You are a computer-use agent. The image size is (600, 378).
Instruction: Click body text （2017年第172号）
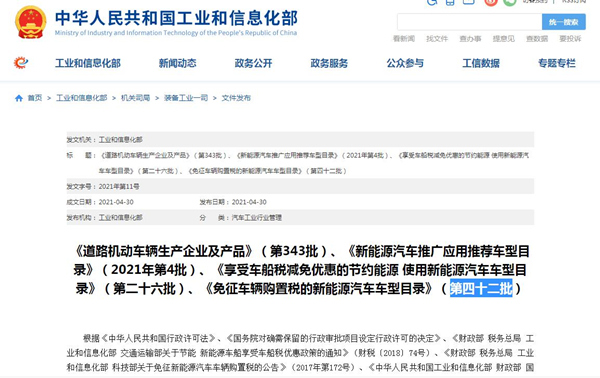coord(322,368)
